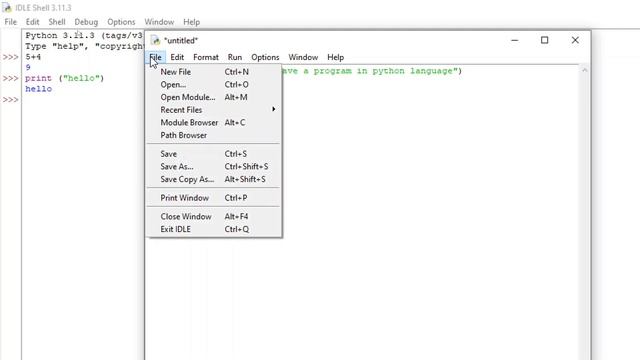Open the Window menu in the untitled editor
This screenshot has width=640, height=360.
pos(303,57)
